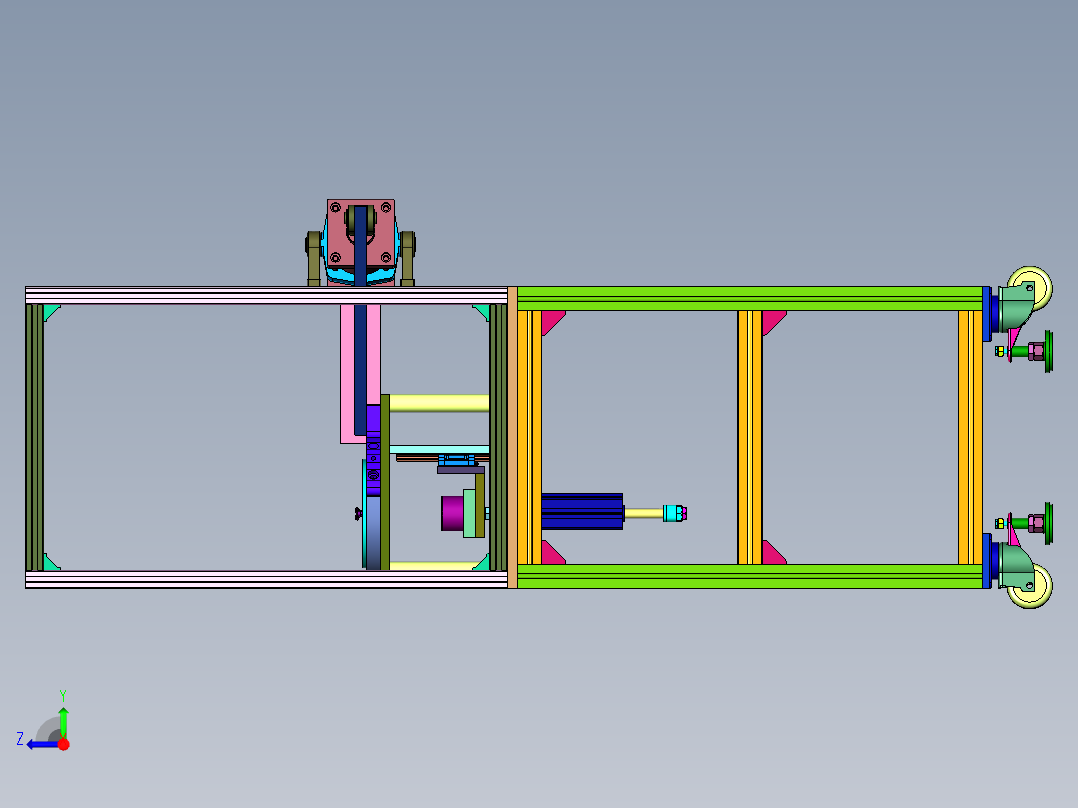Select the far-left olive vertical profile
The width and height of the screenshot is (1078, 808).
pos(34,437)
